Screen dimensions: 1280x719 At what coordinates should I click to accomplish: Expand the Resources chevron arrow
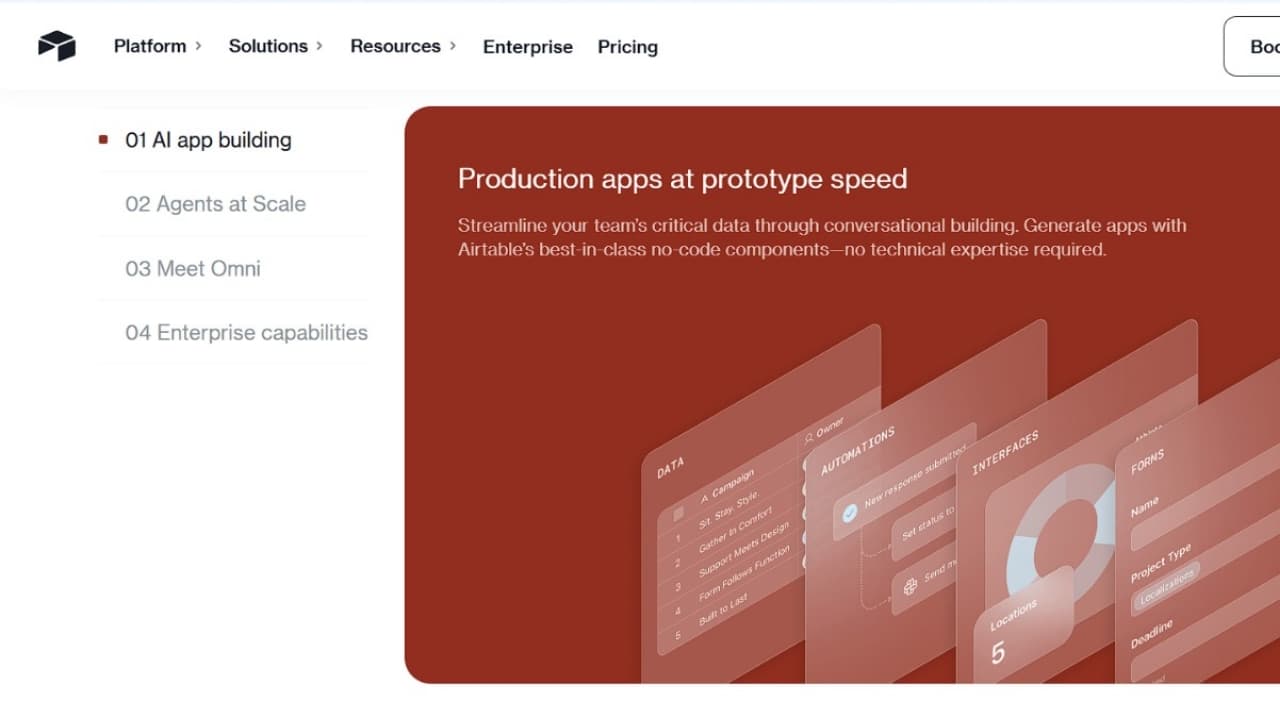452,46
